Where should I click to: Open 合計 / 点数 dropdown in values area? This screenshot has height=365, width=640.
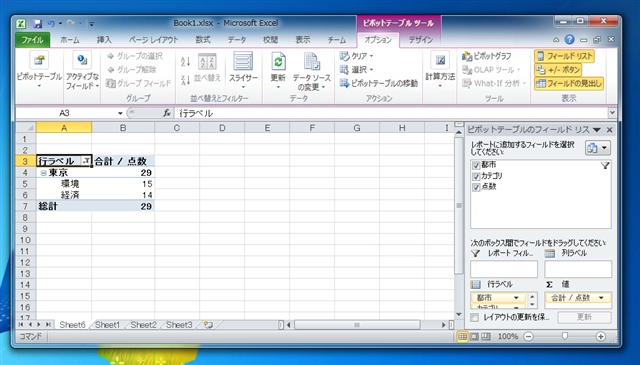pos(601,298)
